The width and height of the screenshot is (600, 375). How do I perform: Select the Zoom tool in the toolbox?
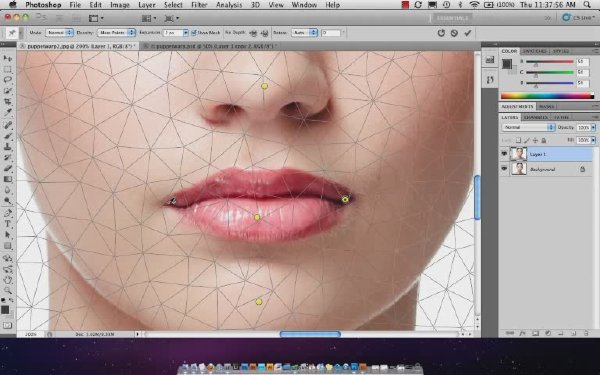pos(8,290)
